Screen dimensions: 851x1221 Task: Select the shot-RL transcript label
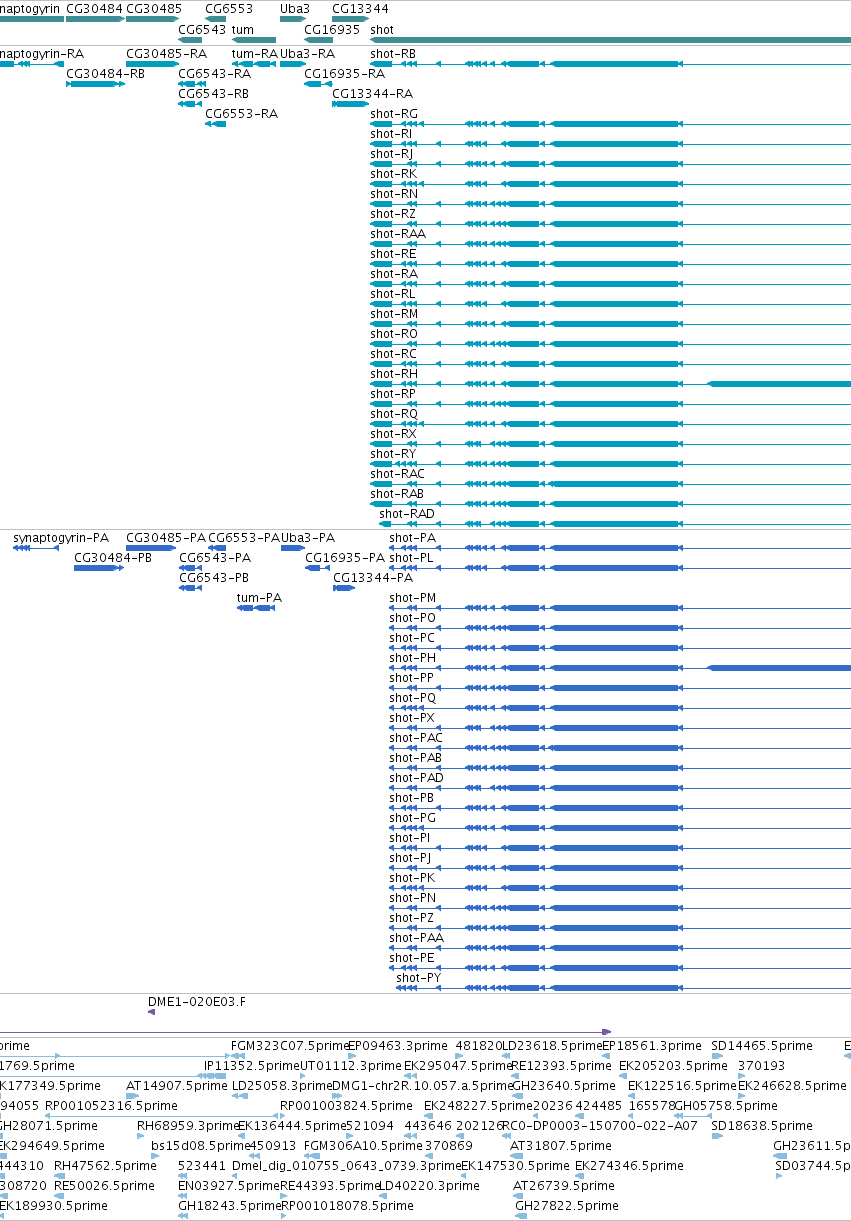(392, 293)
